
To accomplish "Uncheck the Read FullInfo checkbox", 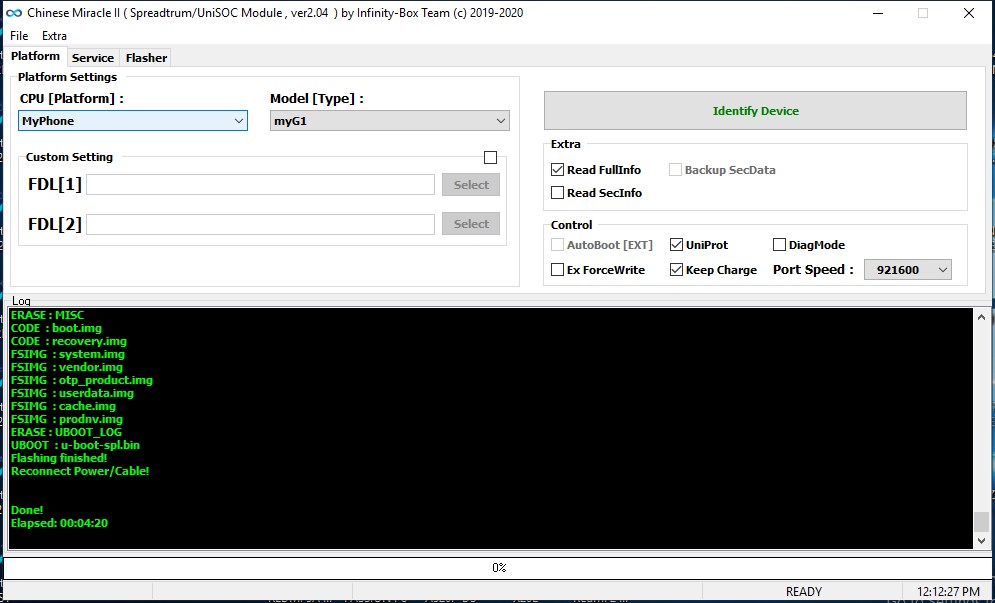I will pyautogui.click(x=558, y=170).
